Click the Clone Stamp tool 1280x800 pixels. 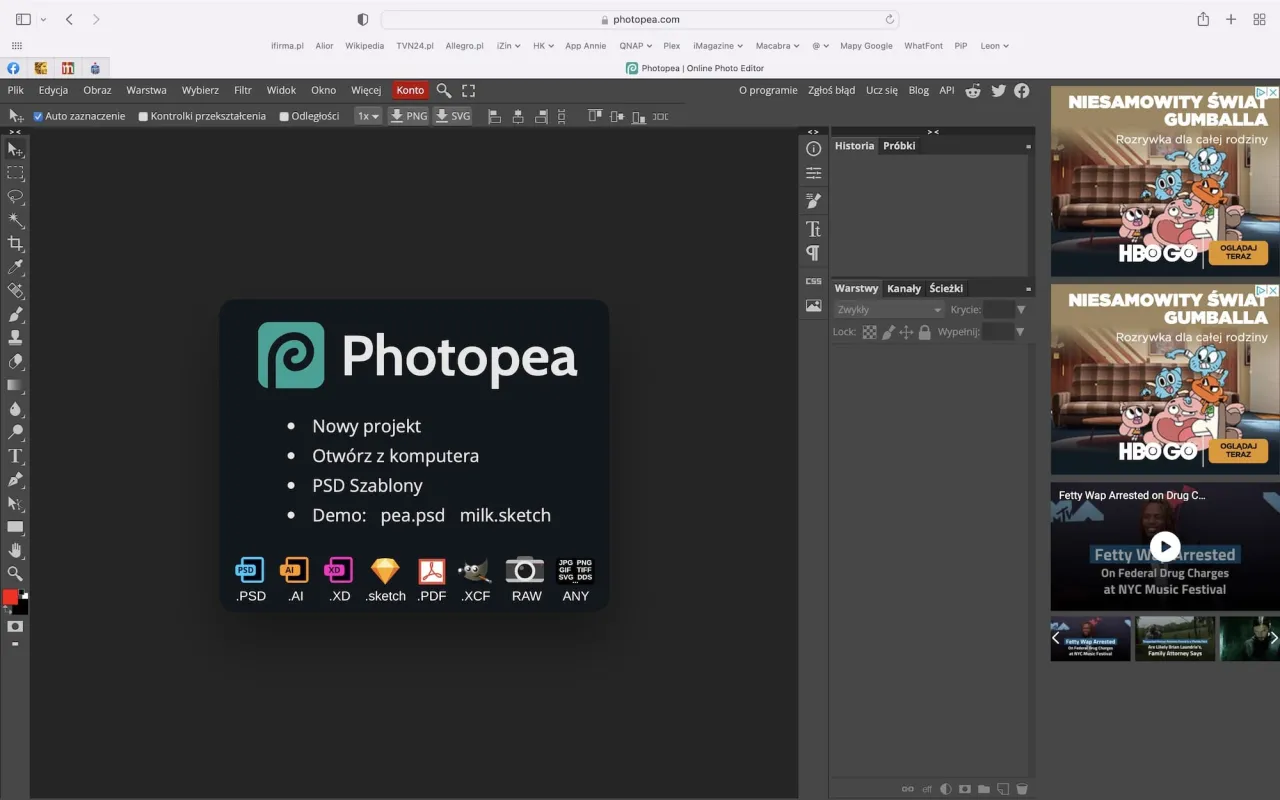point(15,339)
